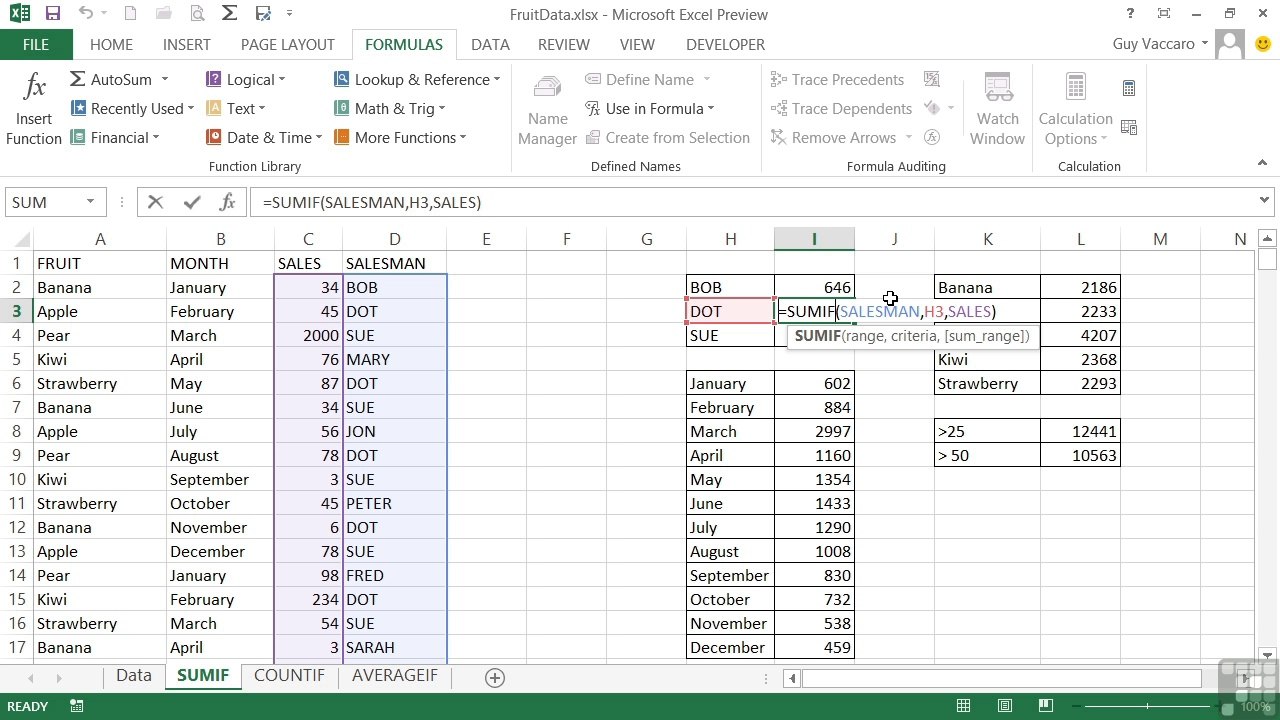Open the Financial functions dropdown
Viewport: 1280px width, 720px height.
click(x=115, y=137)
